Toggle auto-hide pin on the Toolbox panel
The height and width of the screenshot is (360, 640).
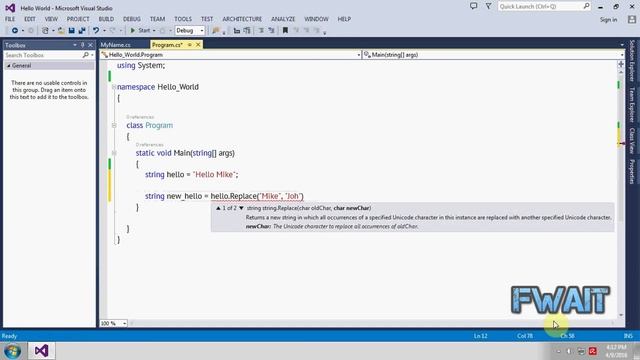(83, 45)
